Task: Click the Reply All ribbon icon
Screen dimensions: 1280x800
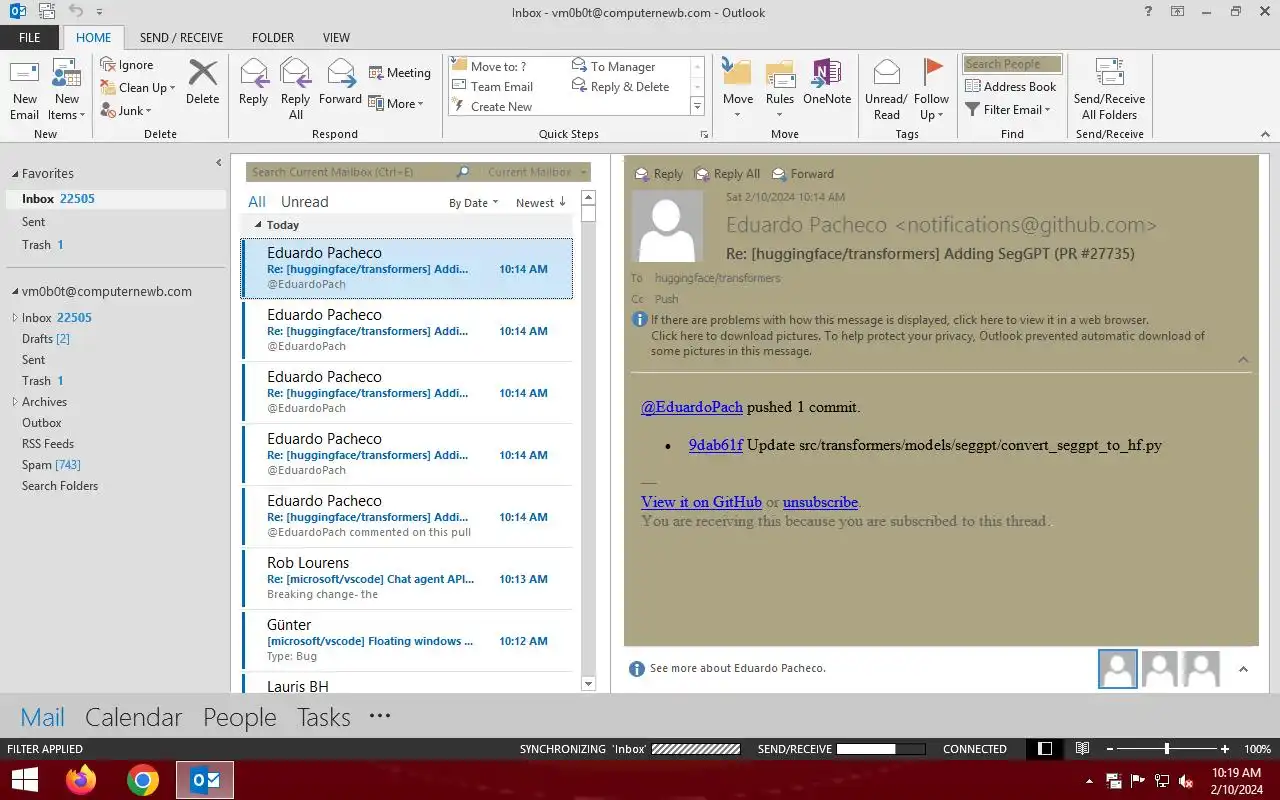Action: (295, 74)
